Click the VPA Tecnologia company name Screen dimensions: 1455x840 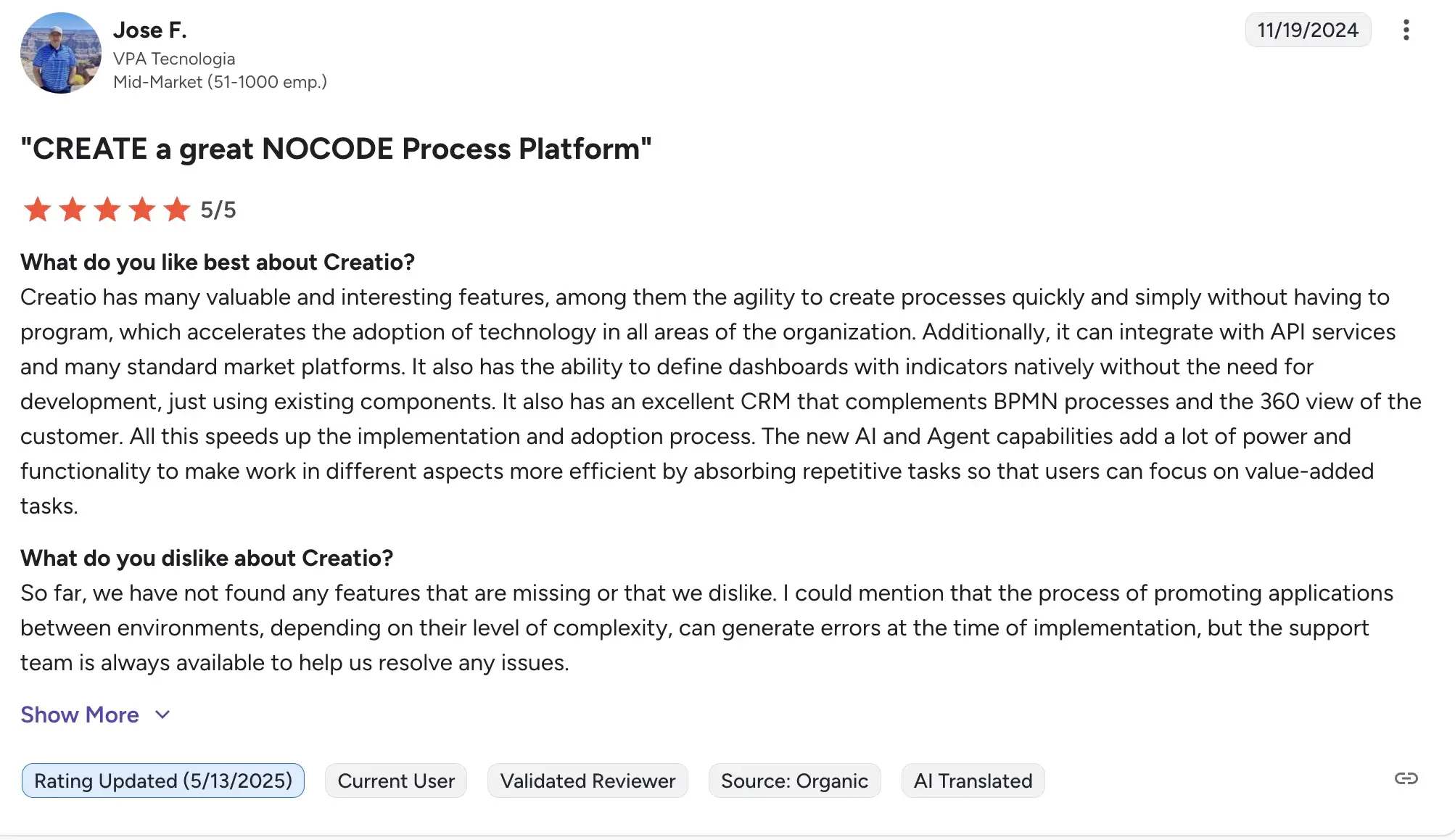tap(174, 59)
